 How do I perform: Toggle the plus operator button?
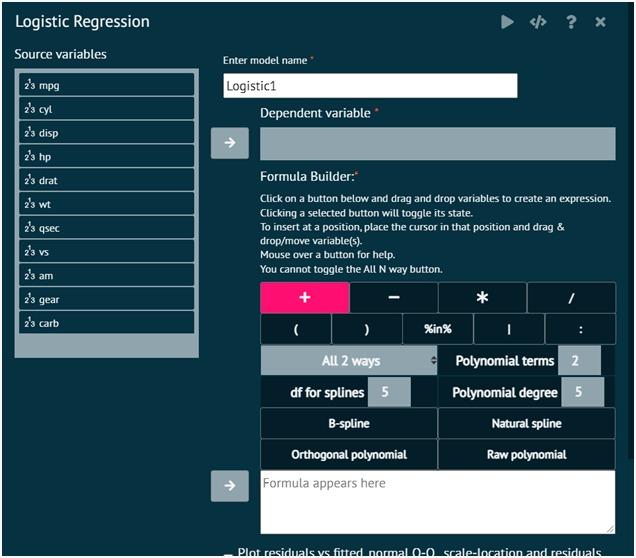pyautogui.click(x=305, y=297)
